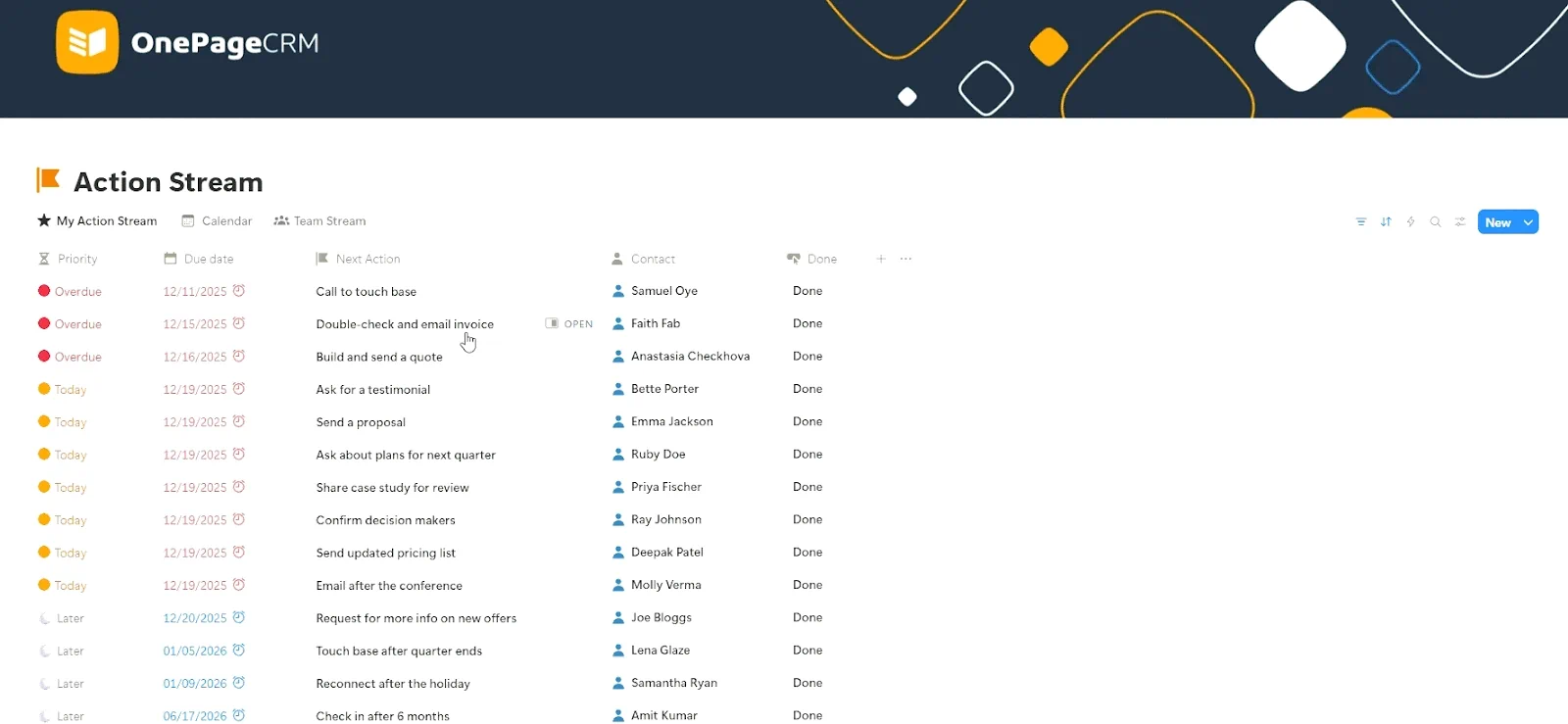Open the Due date column header menu
This screenshot has width=1568, height=724.
pyautogui.click(x=198, y=259)
